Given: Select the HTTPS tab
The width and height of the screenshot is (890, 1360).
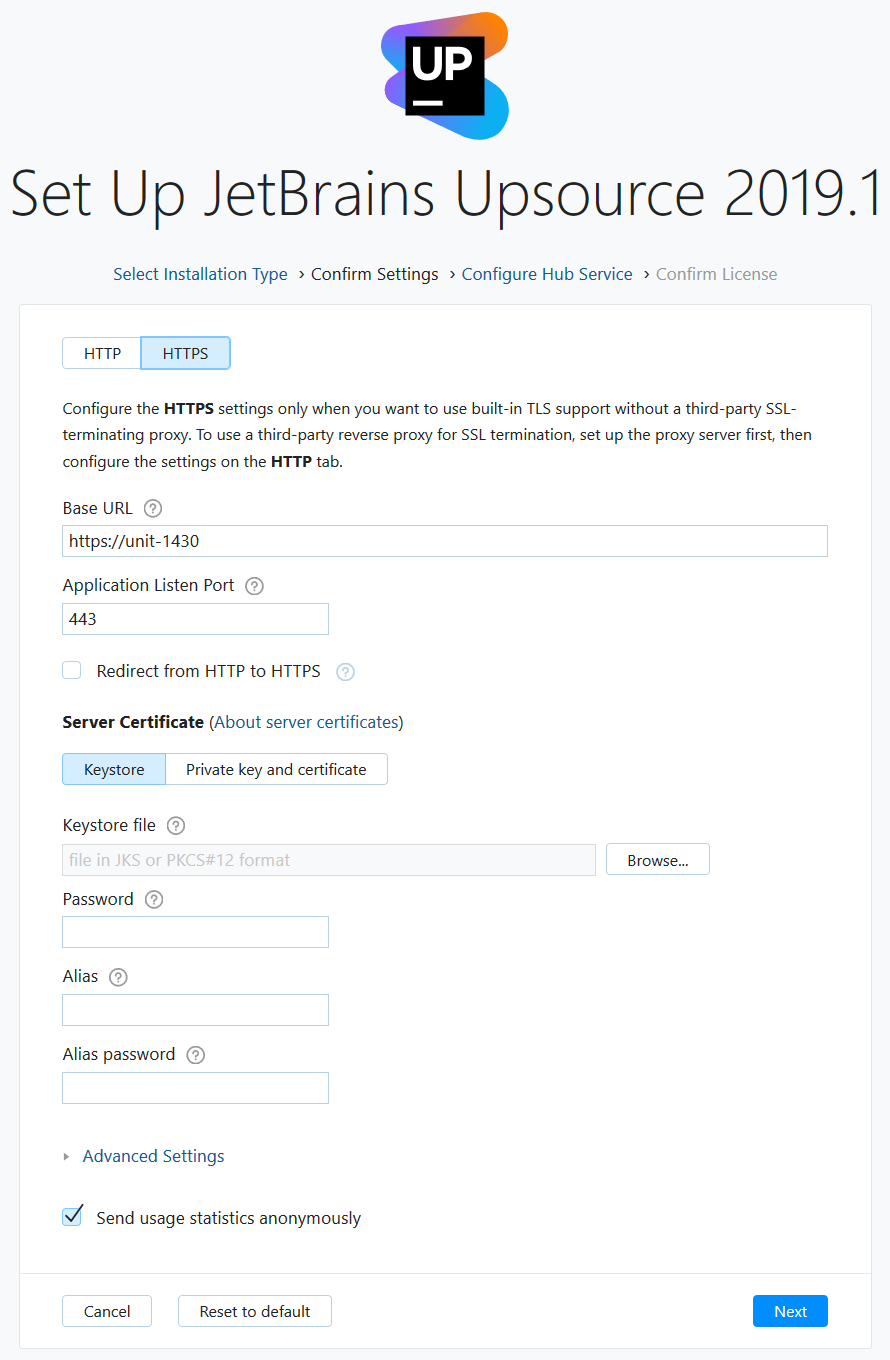Looking at the screenshot, I should (x=185, y=353).
